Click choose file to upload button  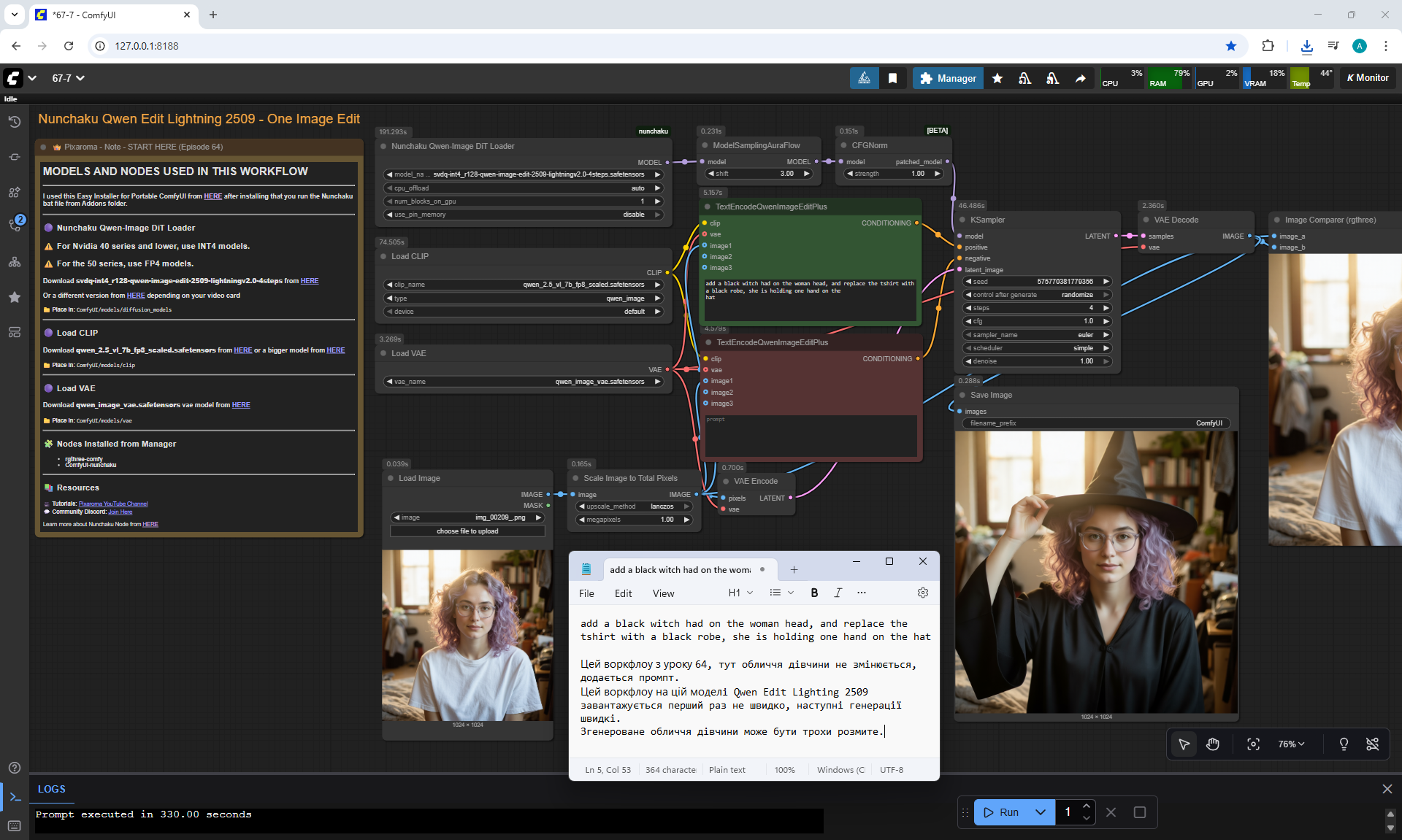point(467,531)
